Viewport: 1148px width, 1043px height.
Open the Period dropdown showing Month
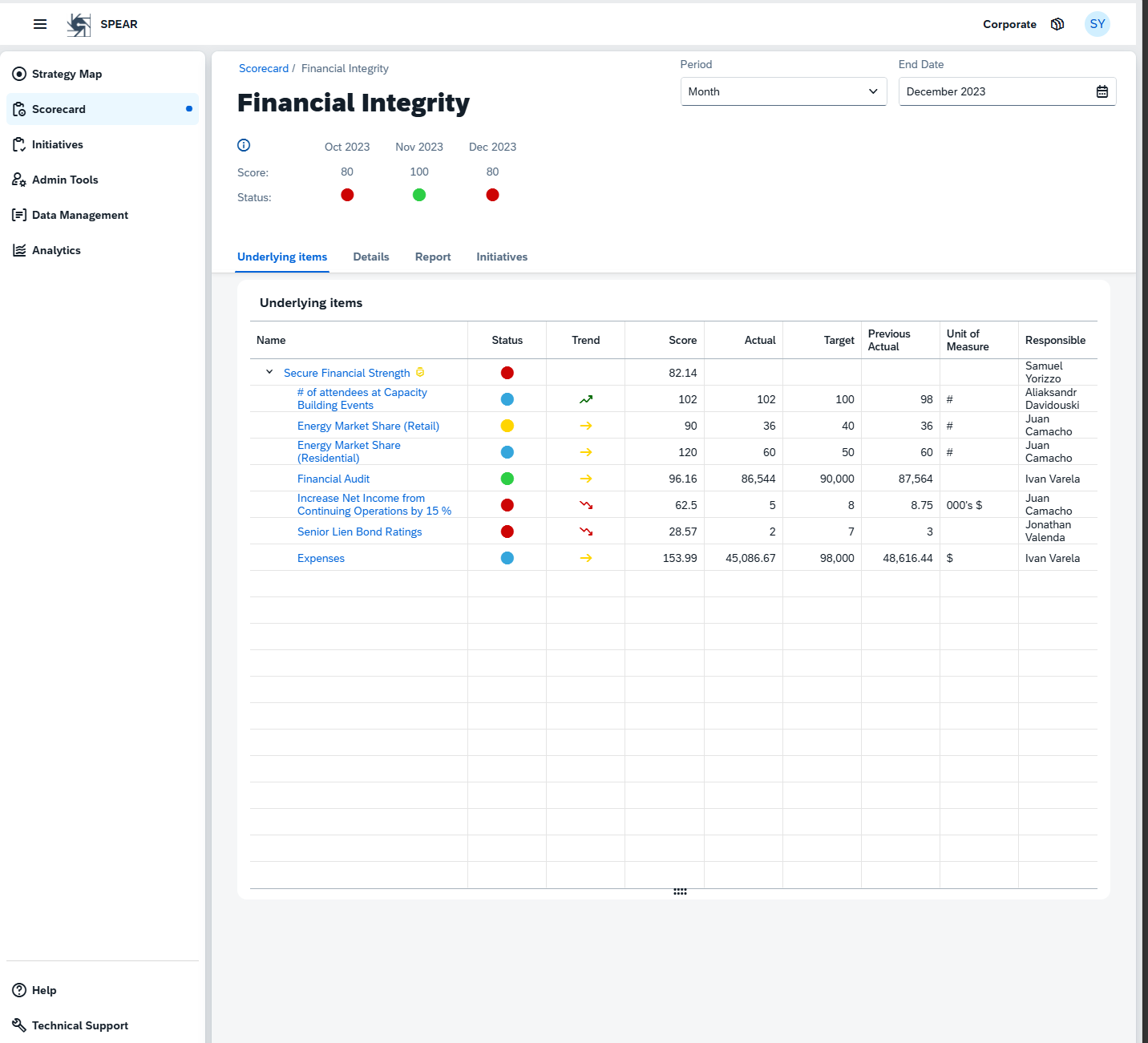782,91
